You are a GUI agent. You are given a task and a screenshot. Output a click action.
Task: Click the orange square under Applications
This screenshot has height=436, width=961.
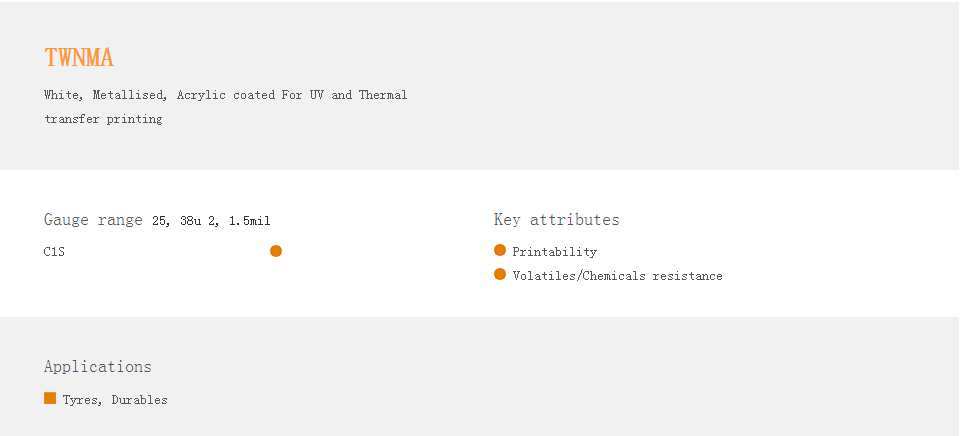tap(50, 398)
